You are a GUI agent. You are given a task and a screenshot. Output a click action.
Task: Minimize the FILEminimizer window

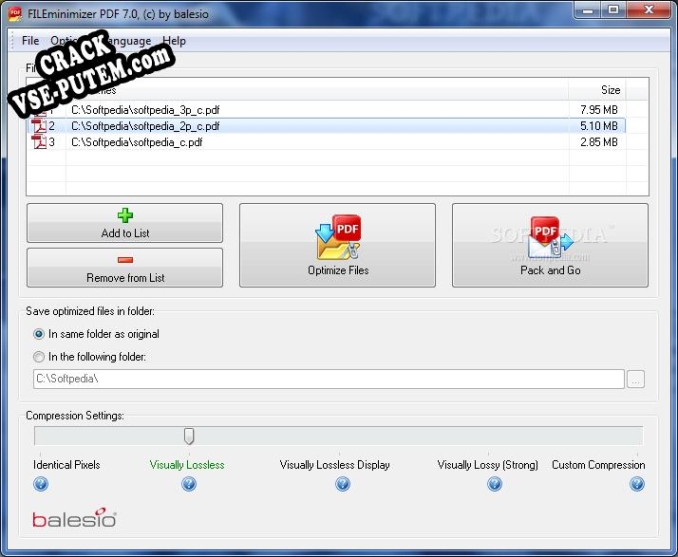coord(587,10)
